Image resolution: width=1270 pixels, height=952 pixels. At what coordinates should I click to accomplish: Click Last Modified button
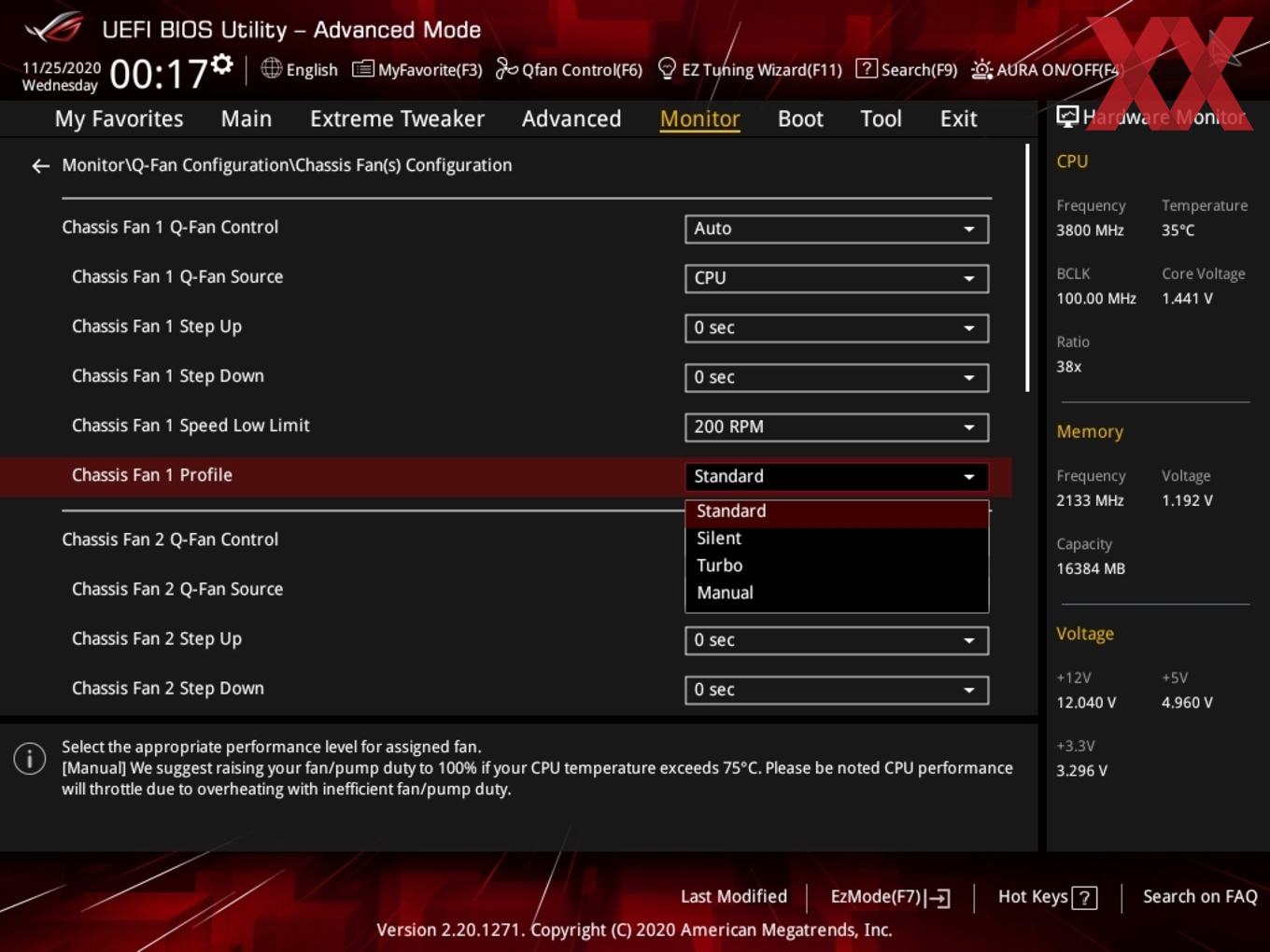pyautogui.click(x=734, y=897)
